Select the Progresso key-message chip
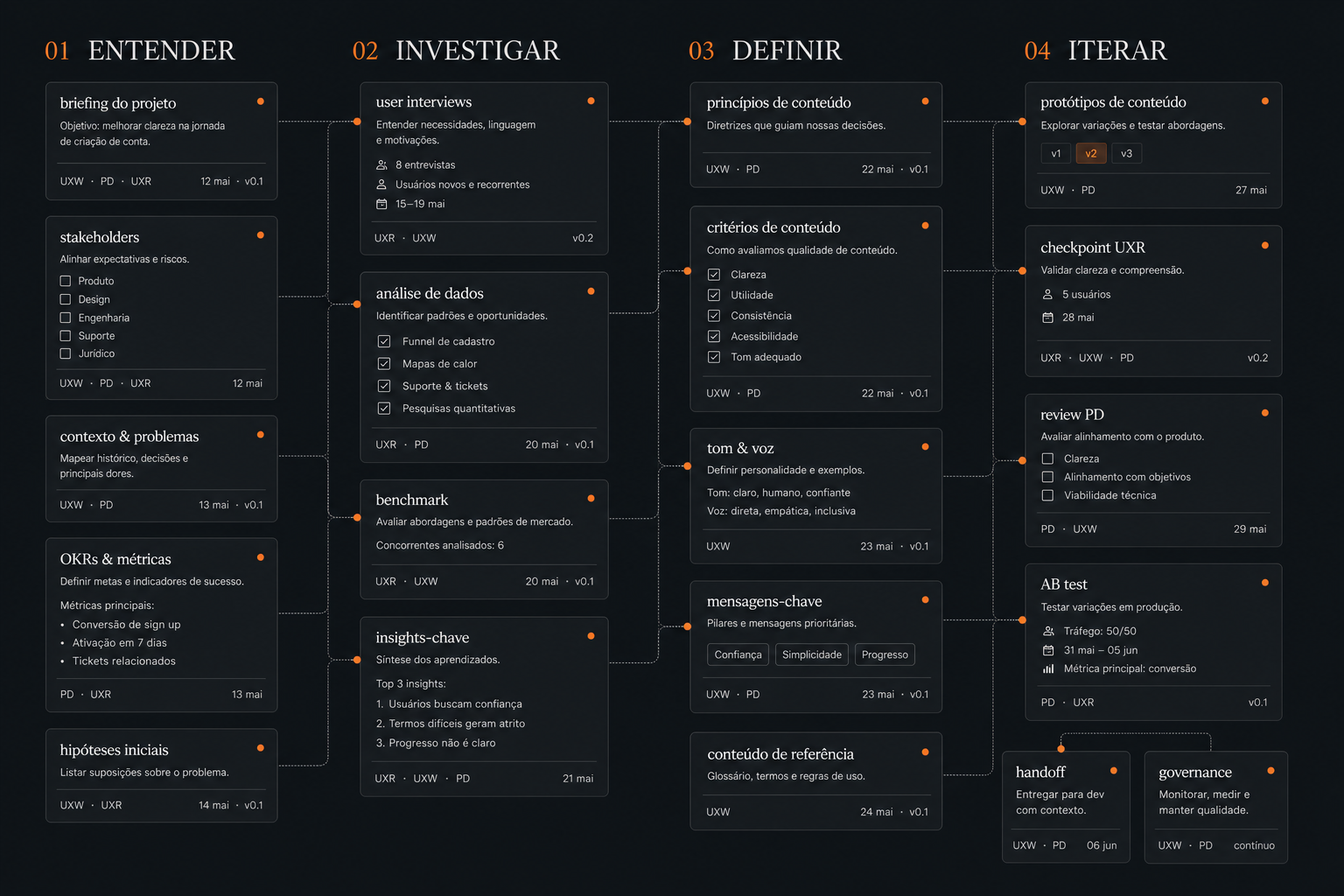 [x=885, y=654]
